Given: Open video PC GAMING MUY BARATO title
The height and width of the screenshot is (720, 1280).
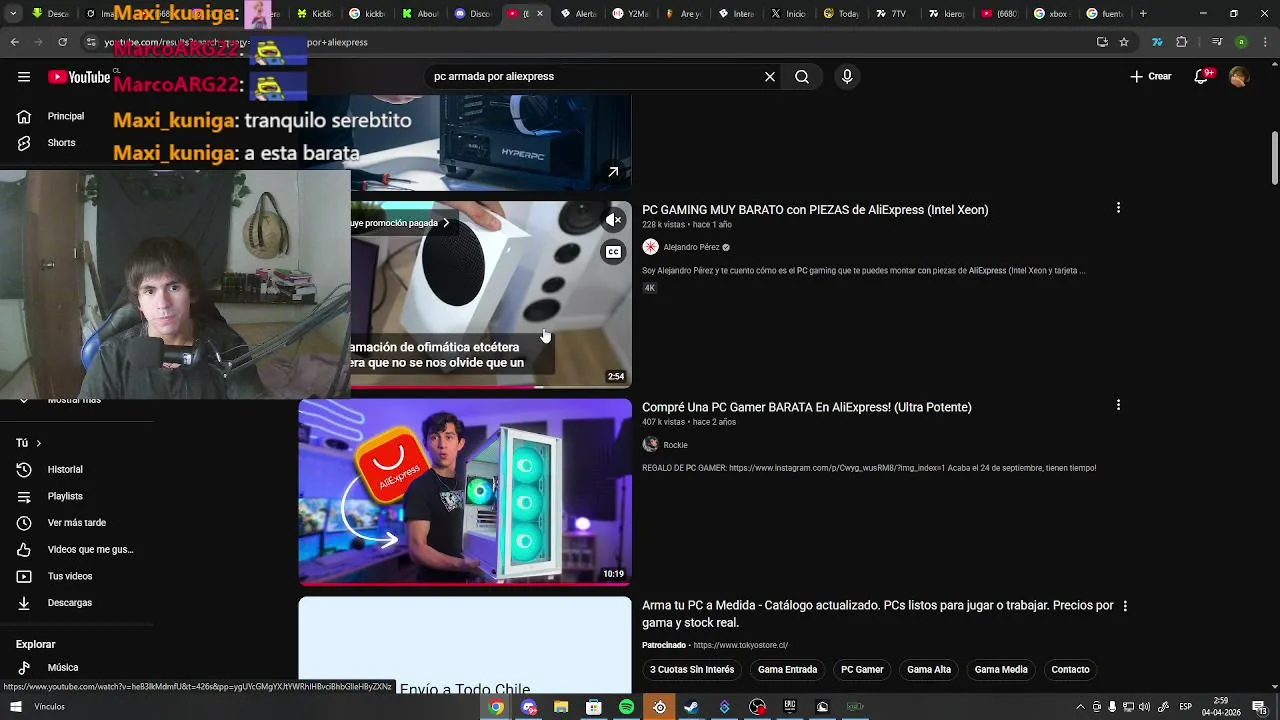Looking at the screenshot, I should (x=815, y=210).
